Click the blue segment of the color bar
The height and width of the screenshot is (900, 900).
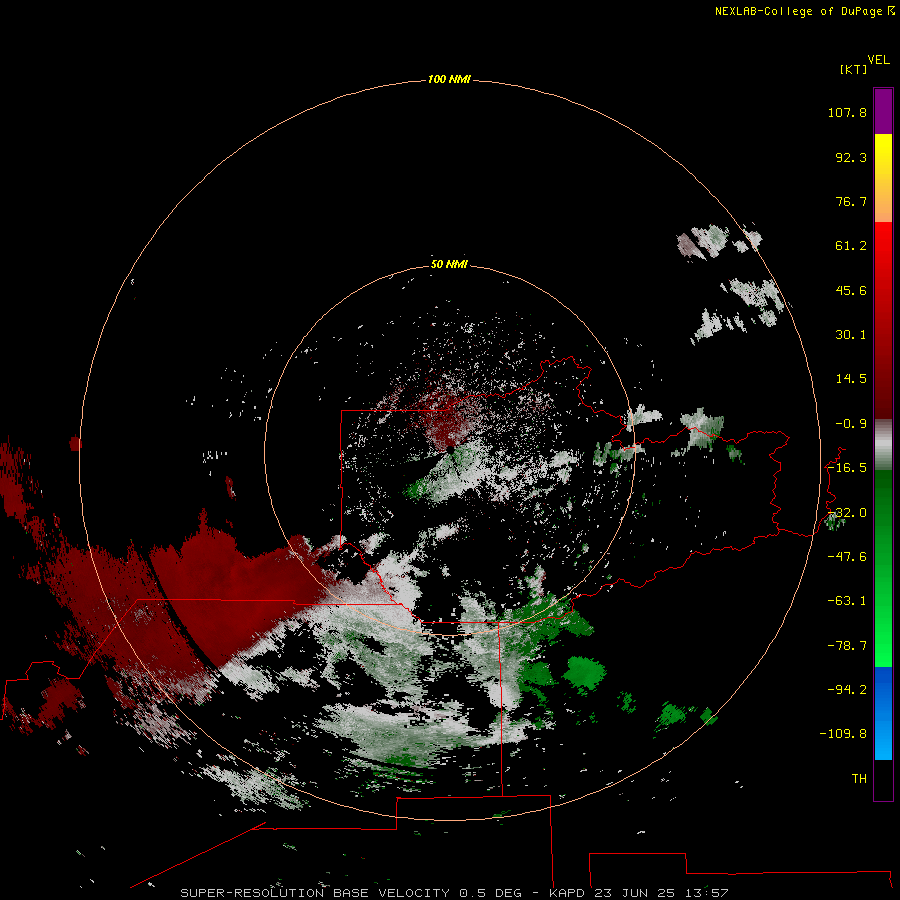point(883,713)
